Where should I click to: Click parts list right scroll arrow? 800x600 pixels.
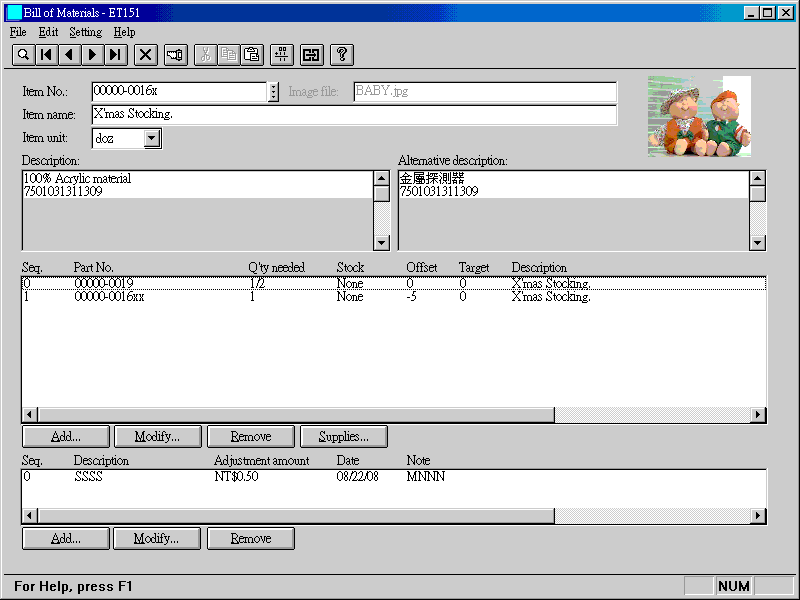click(758, 414)
